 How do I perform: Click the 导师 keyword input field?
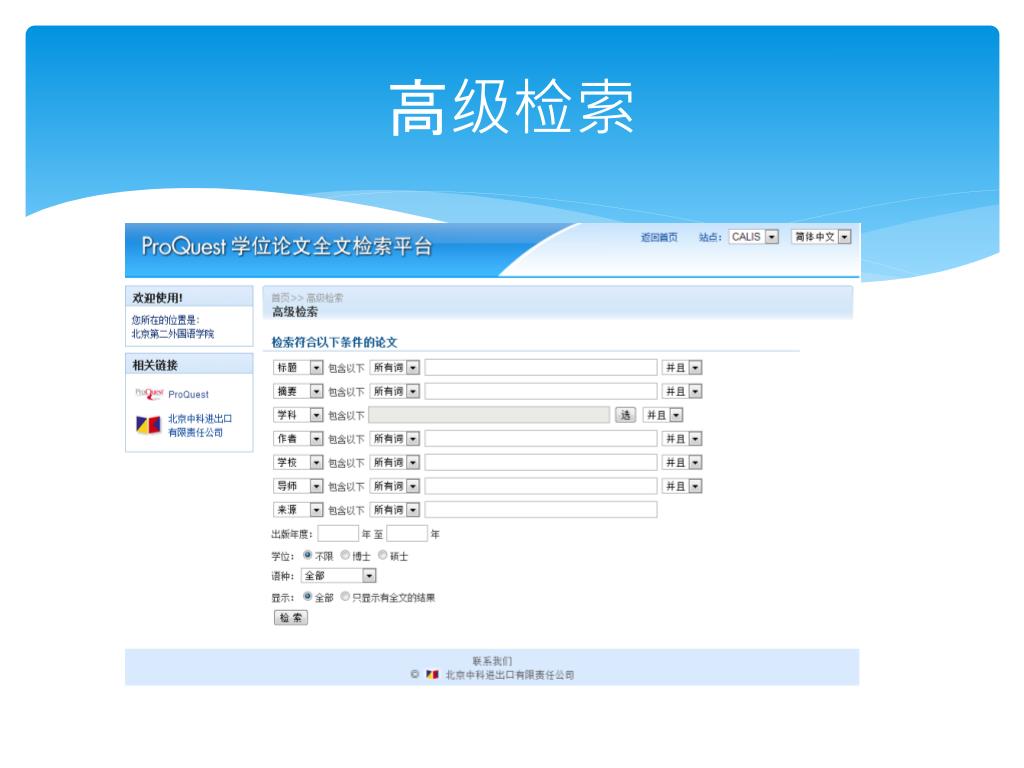click(541, 486)
